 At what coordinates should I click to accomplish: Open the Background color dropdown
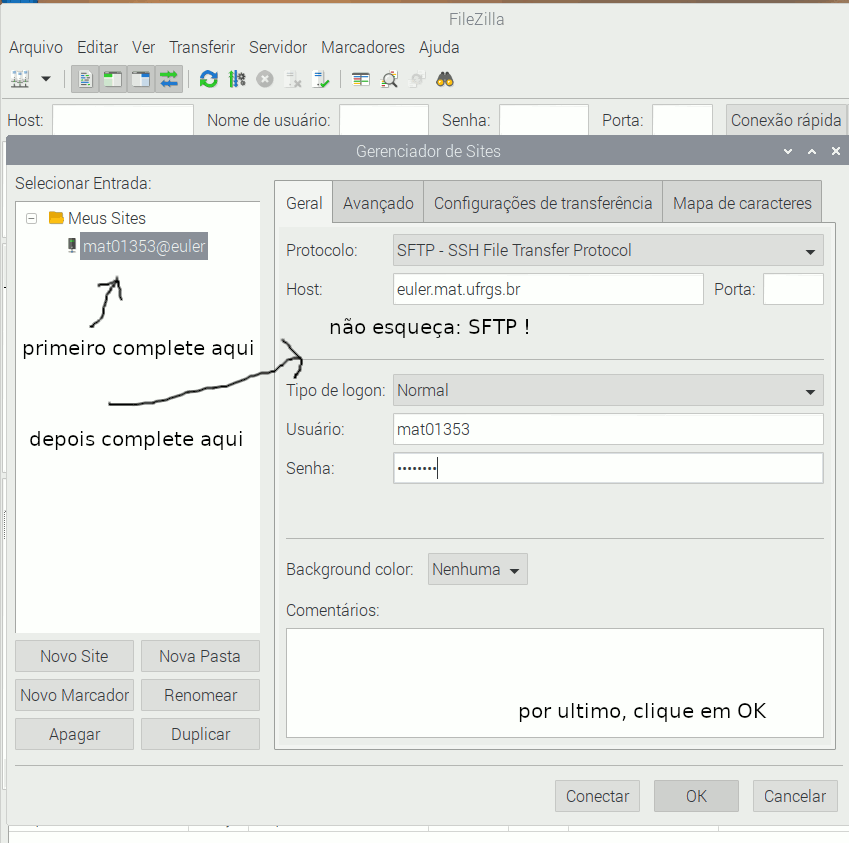click(477, 569)
